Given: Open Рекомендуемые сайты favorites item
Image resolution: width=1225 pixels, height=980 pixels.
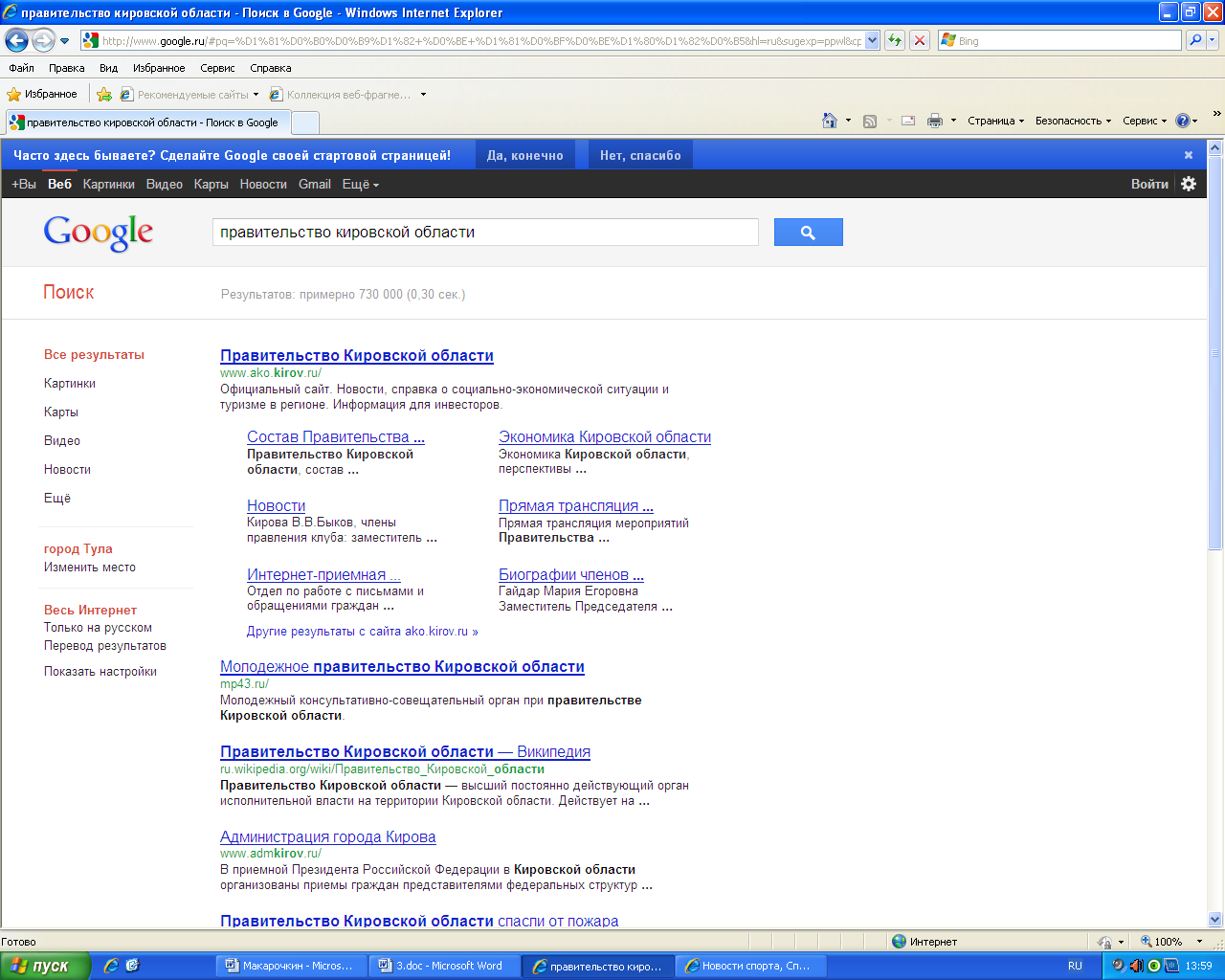Looking at the screenshot, I should [189, 94].
